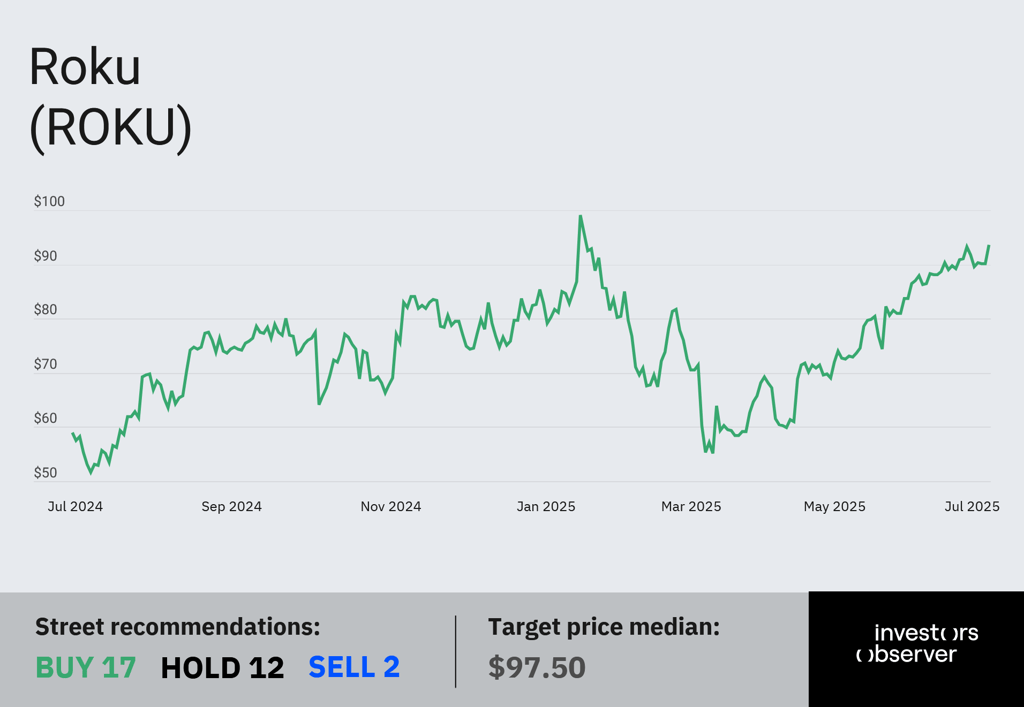Click the $60 y-axis label
The width and height of the screenshot is (1024, 707).
(46, 418)
